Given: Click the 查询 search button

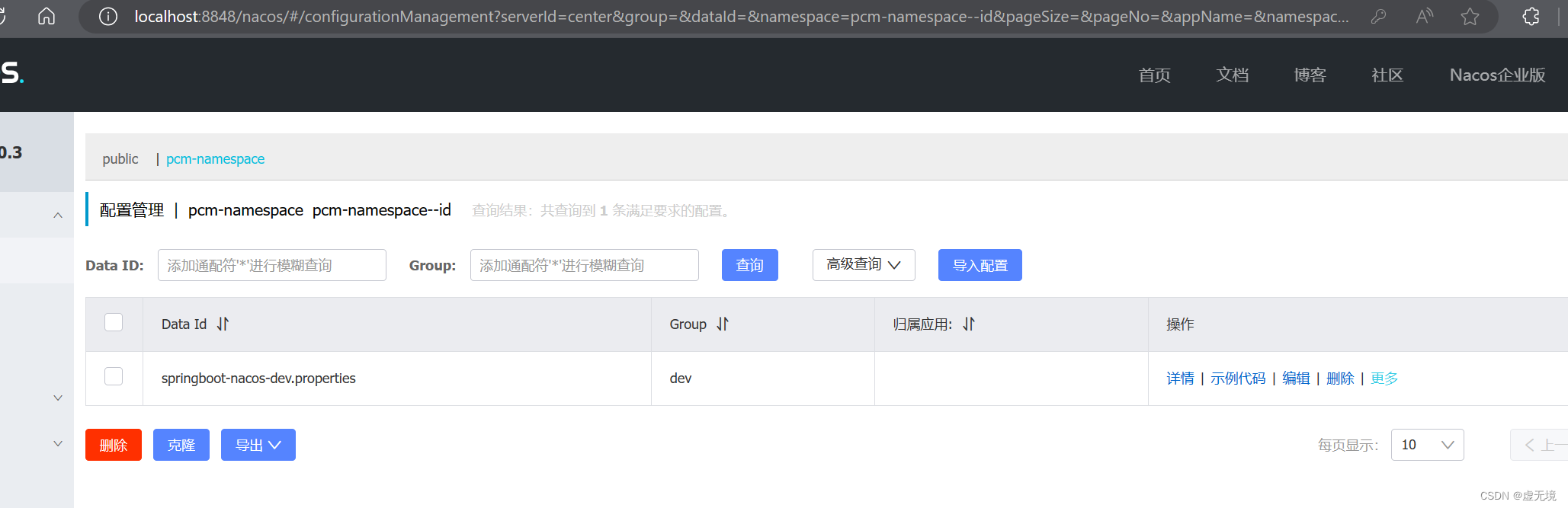Looking at the screenshot, I should (750, 265).
